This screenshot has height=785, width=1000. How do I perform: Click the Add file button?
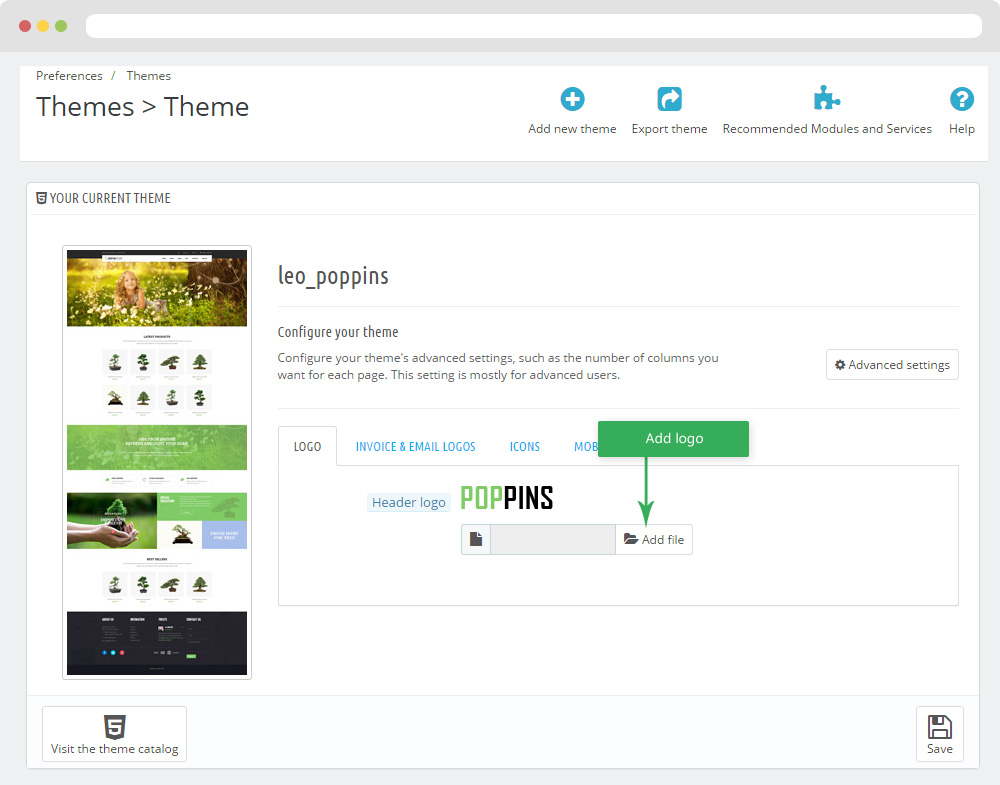click(x=654, y=540)
